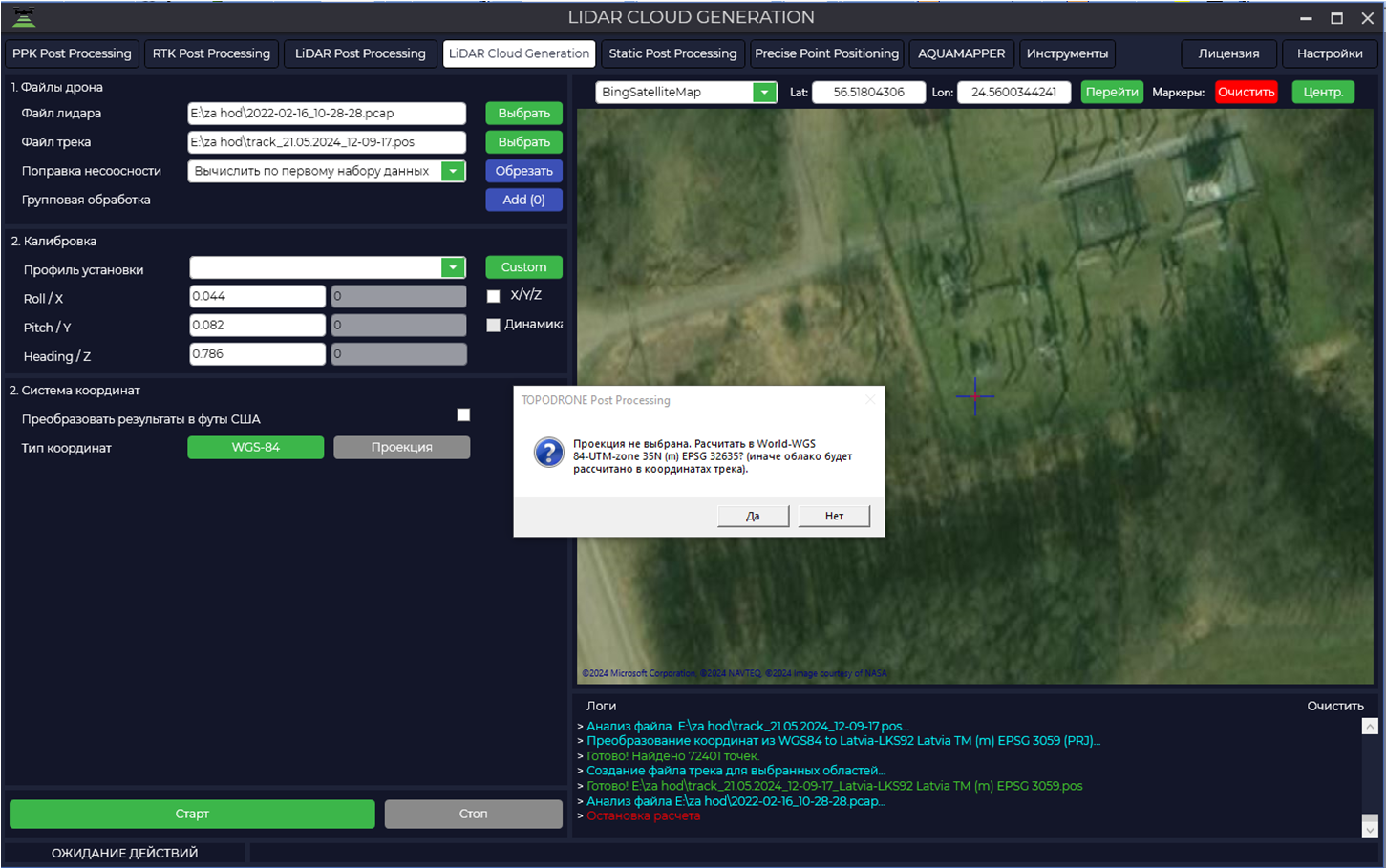Screen dimensions: 1386x868
Task: Open Precise Point Positioning tab
Action: 826,53
